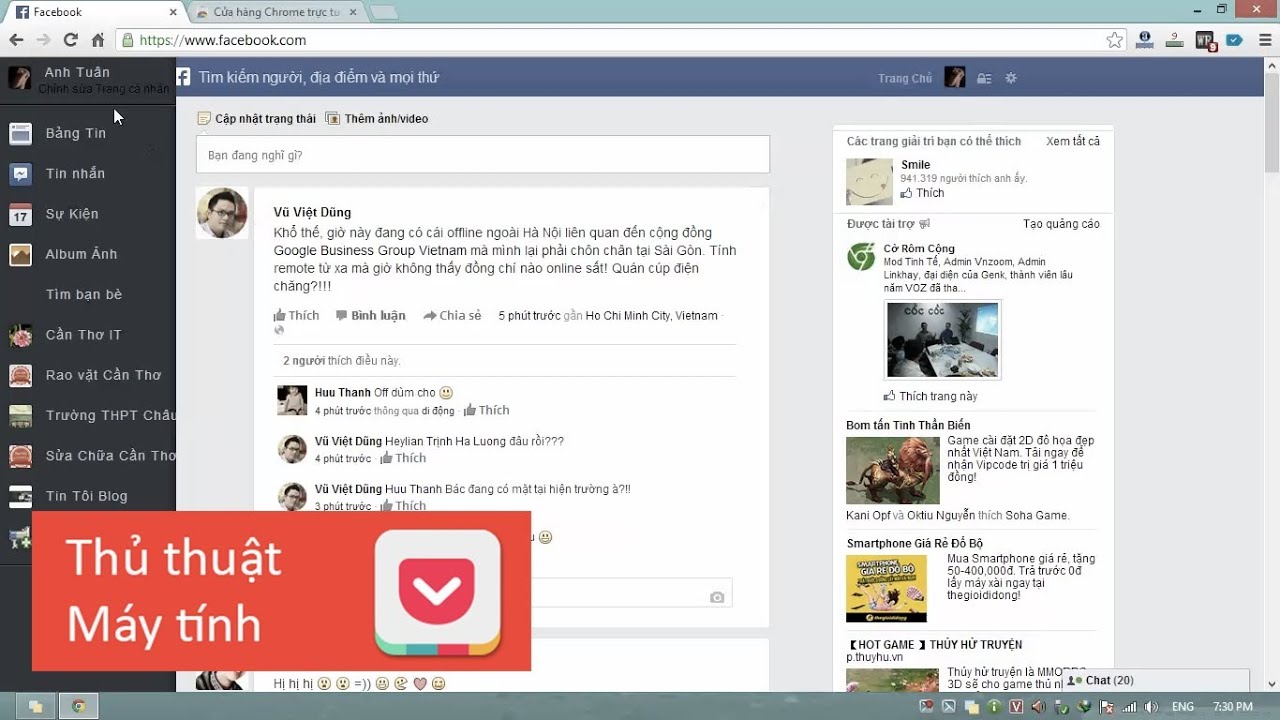This screenshot has height=720, width=1280.
Task: Go back with the browser back arrow
Action: [16, 40]
